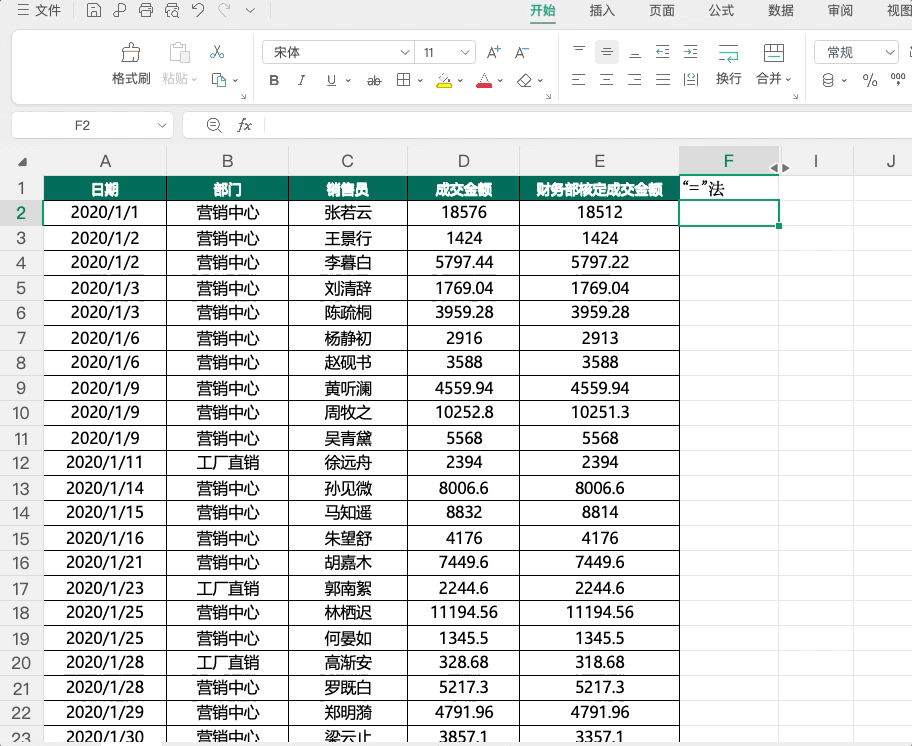Image resolution: width=912 pixels, height=746 pixels.
Task: Click the zoom magnifier in the formula bar
Action: (214, 125)
